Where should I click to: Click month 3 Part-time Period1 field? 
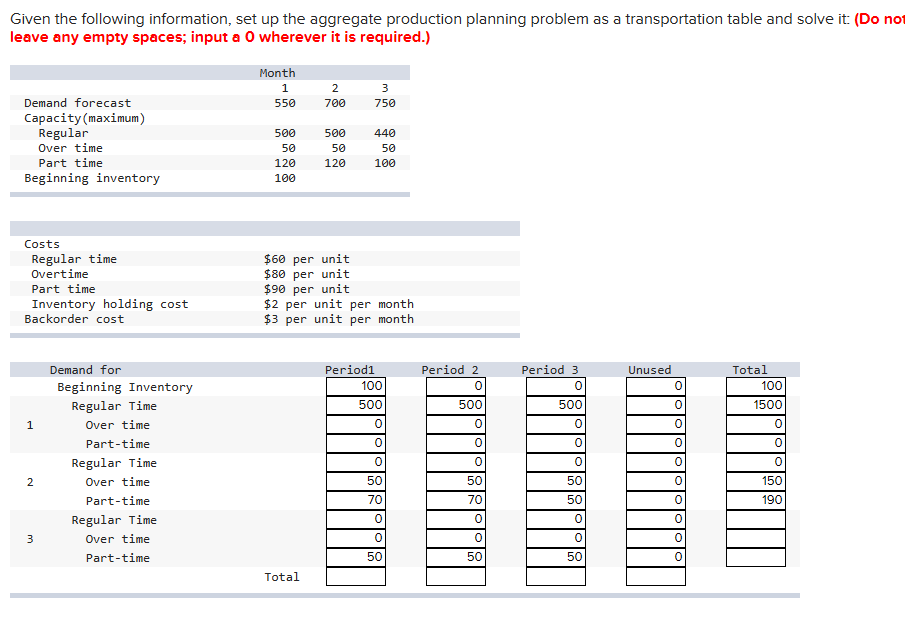[x=356, y=558]
